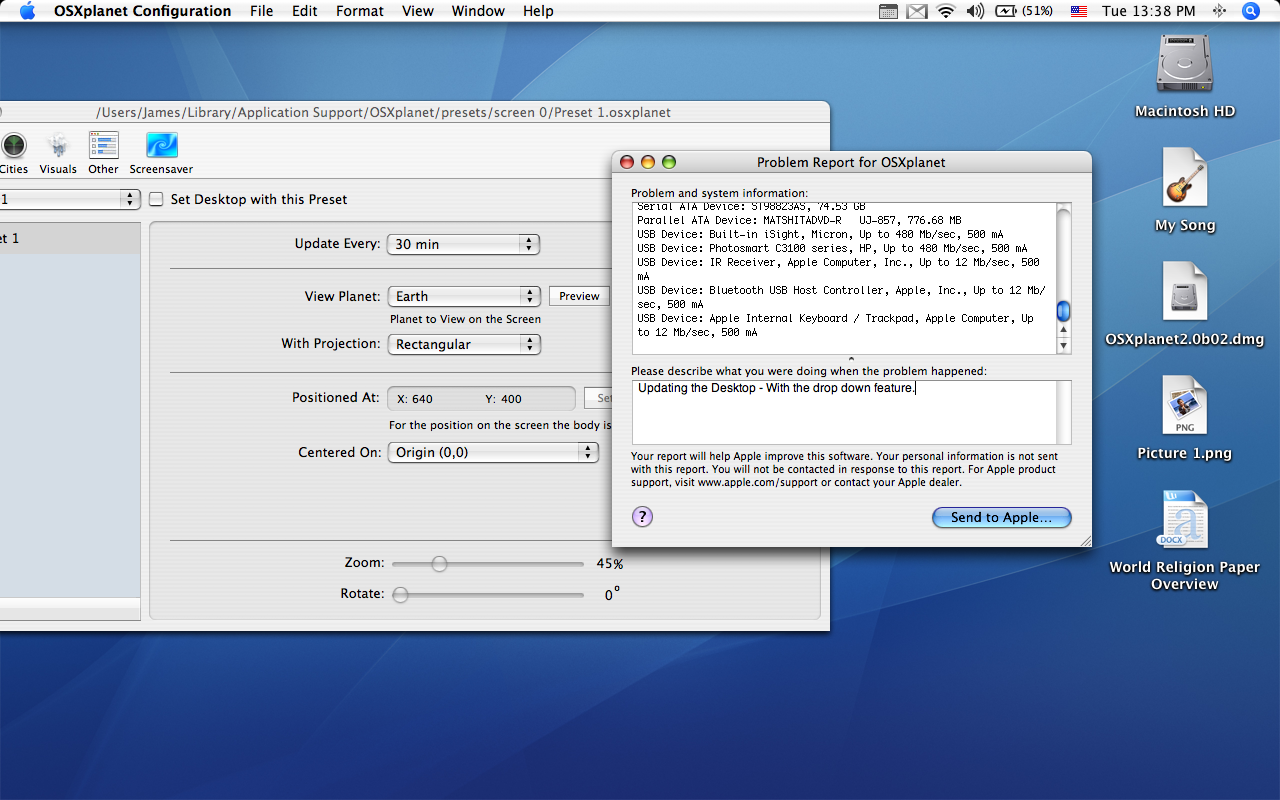
Task: Select the My Song desktop file
Action: 1185,190
